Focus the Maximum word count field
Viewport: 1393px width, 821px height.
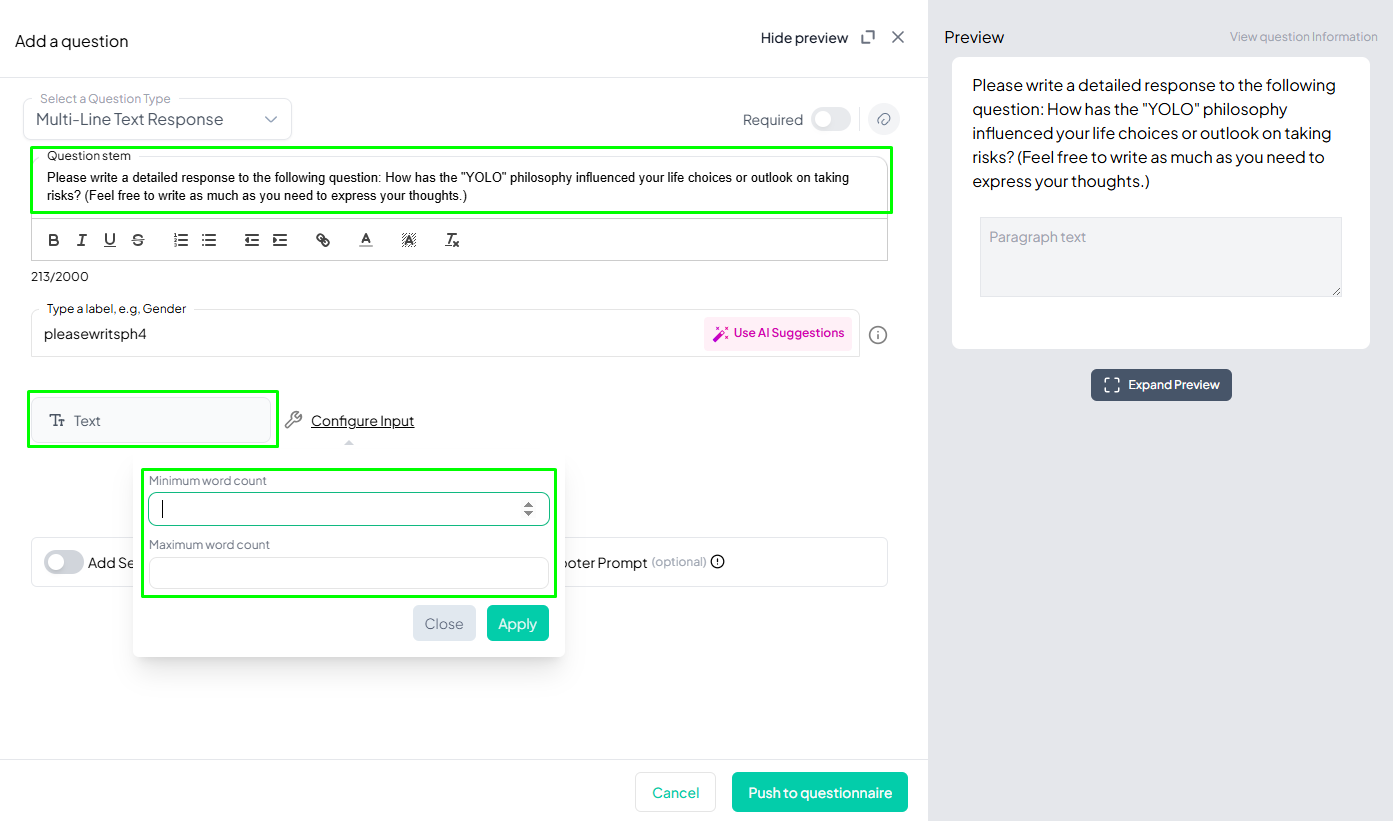349,573
